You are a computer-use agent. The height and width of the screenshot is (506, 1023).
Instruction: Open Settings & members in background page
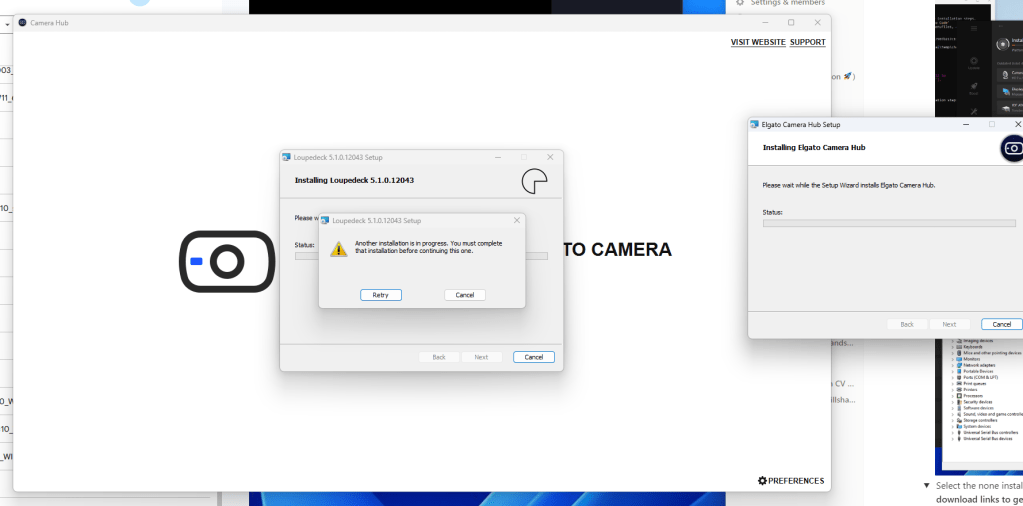(780, 3)
